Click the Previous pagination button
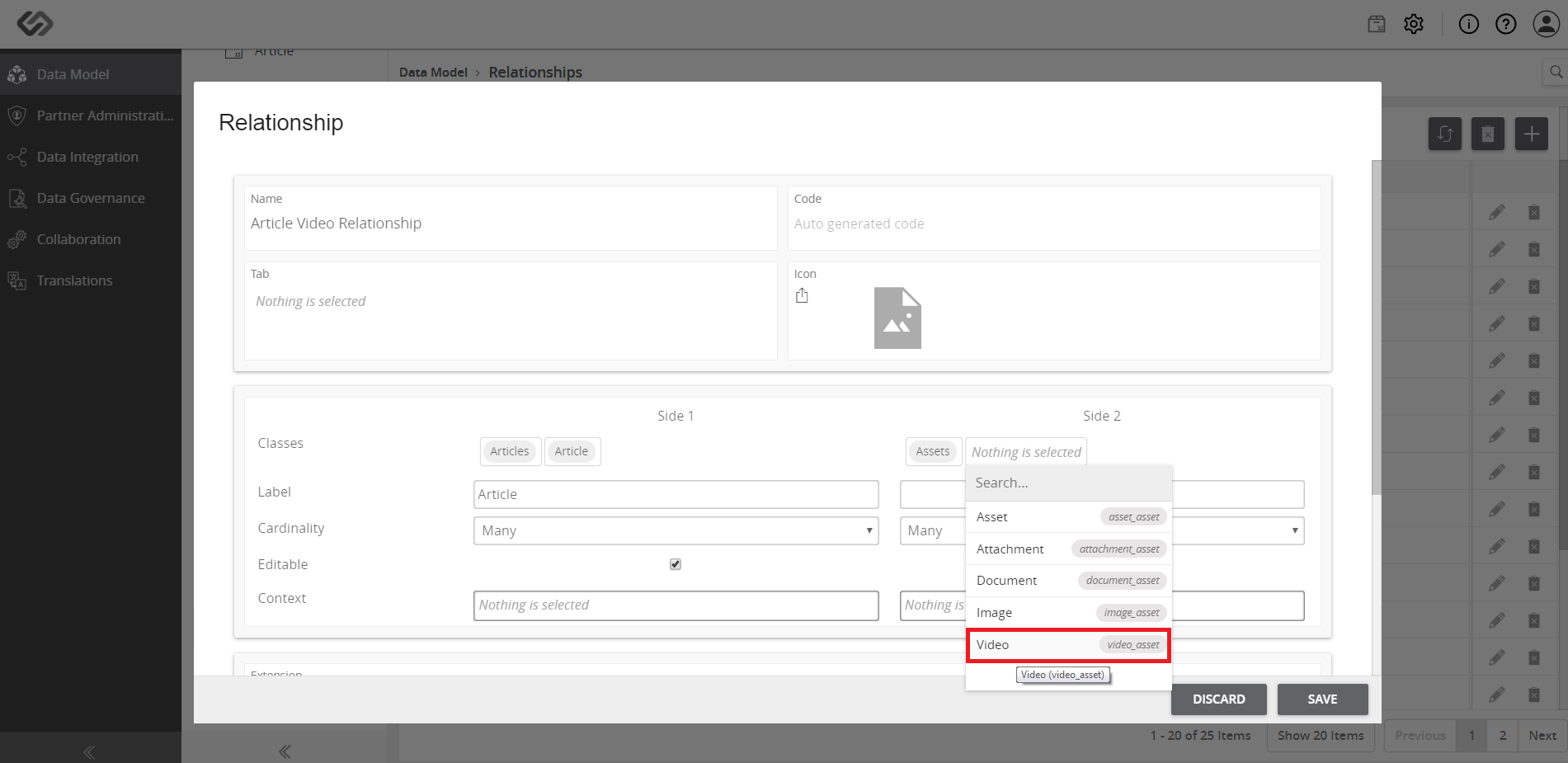The height and width of the screenshot is (763, 1568). pyautogui.click(x=1420, y=736)
